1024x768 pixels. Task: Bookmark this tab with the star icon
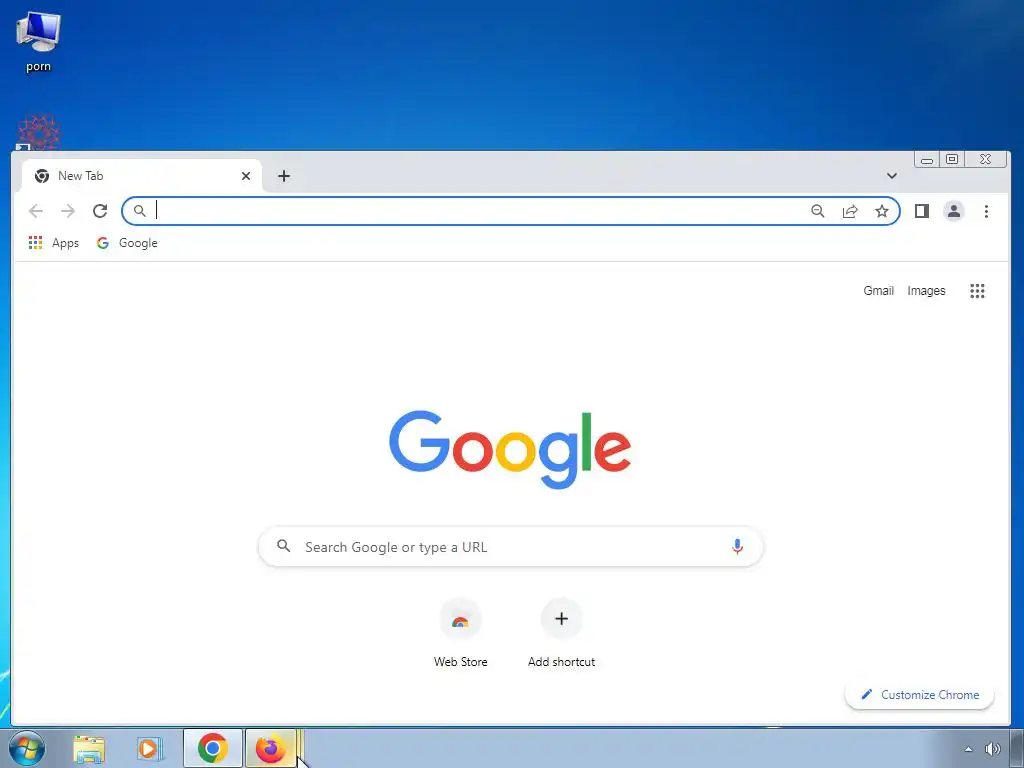pyautogui.click(x=882, y=211)
